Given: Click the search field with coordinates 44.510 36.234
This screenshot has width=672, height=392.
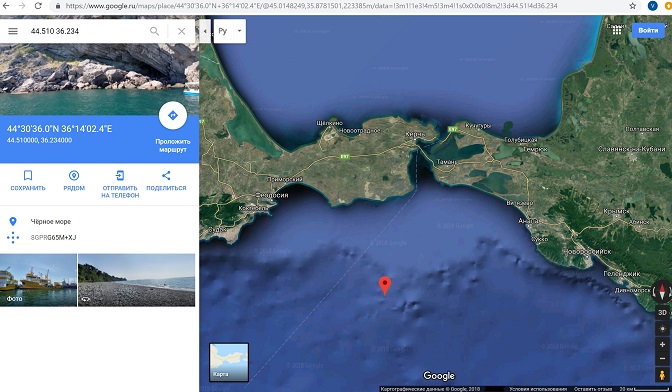Looking at the screenshot, I should coord(86,31).
